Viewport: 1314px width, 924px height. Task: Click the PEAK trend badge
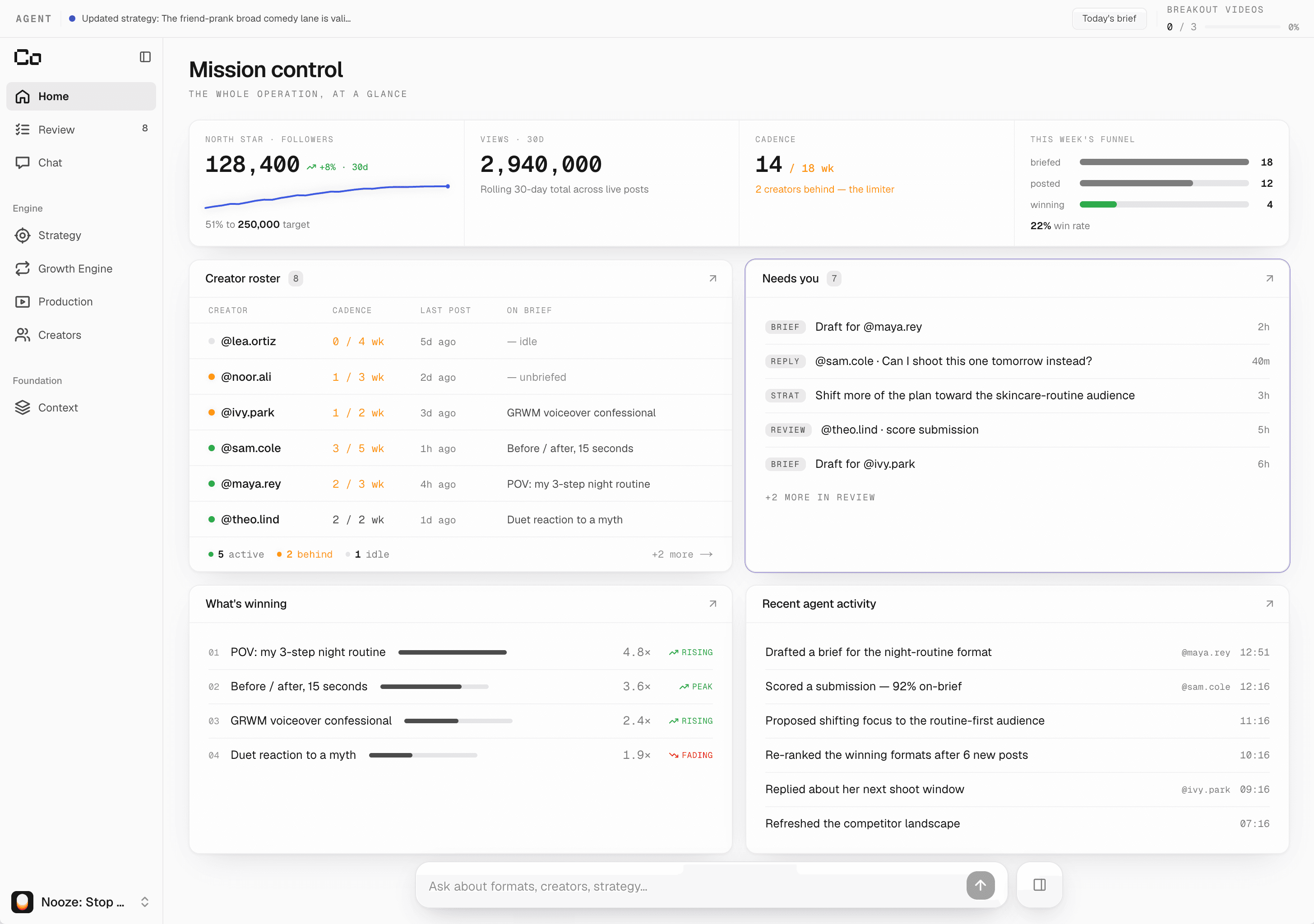pyautogui.click(x=695, y=687)
